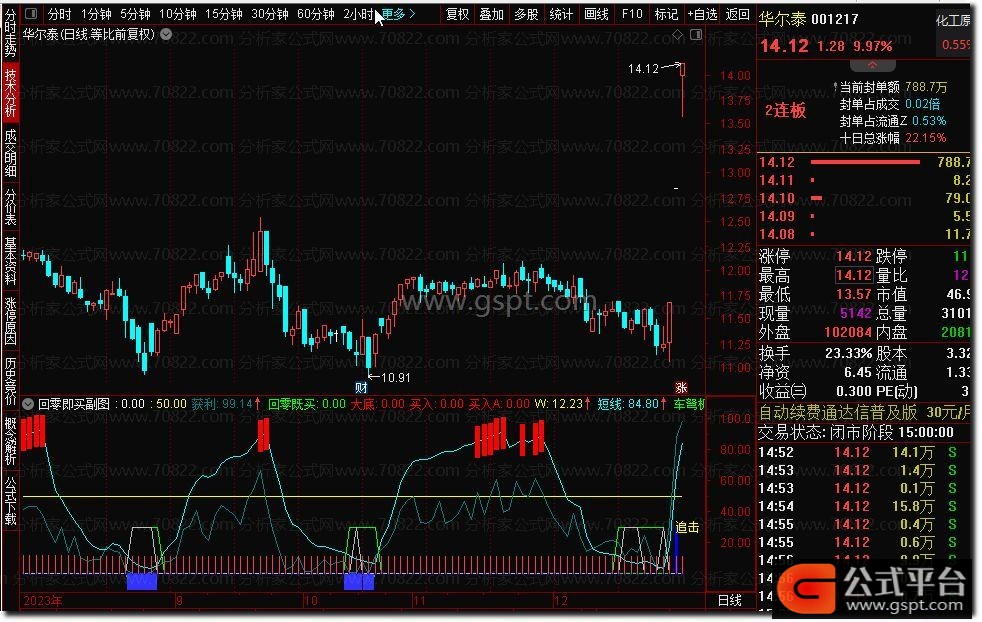Click the 现量 value 5142

(x=855, y=313)
